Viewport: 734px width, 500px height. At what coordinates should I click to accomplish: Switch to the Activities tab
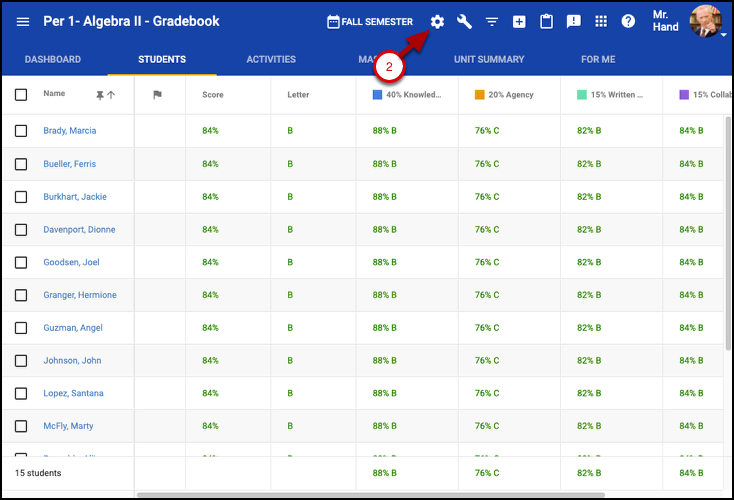(271, 60)
